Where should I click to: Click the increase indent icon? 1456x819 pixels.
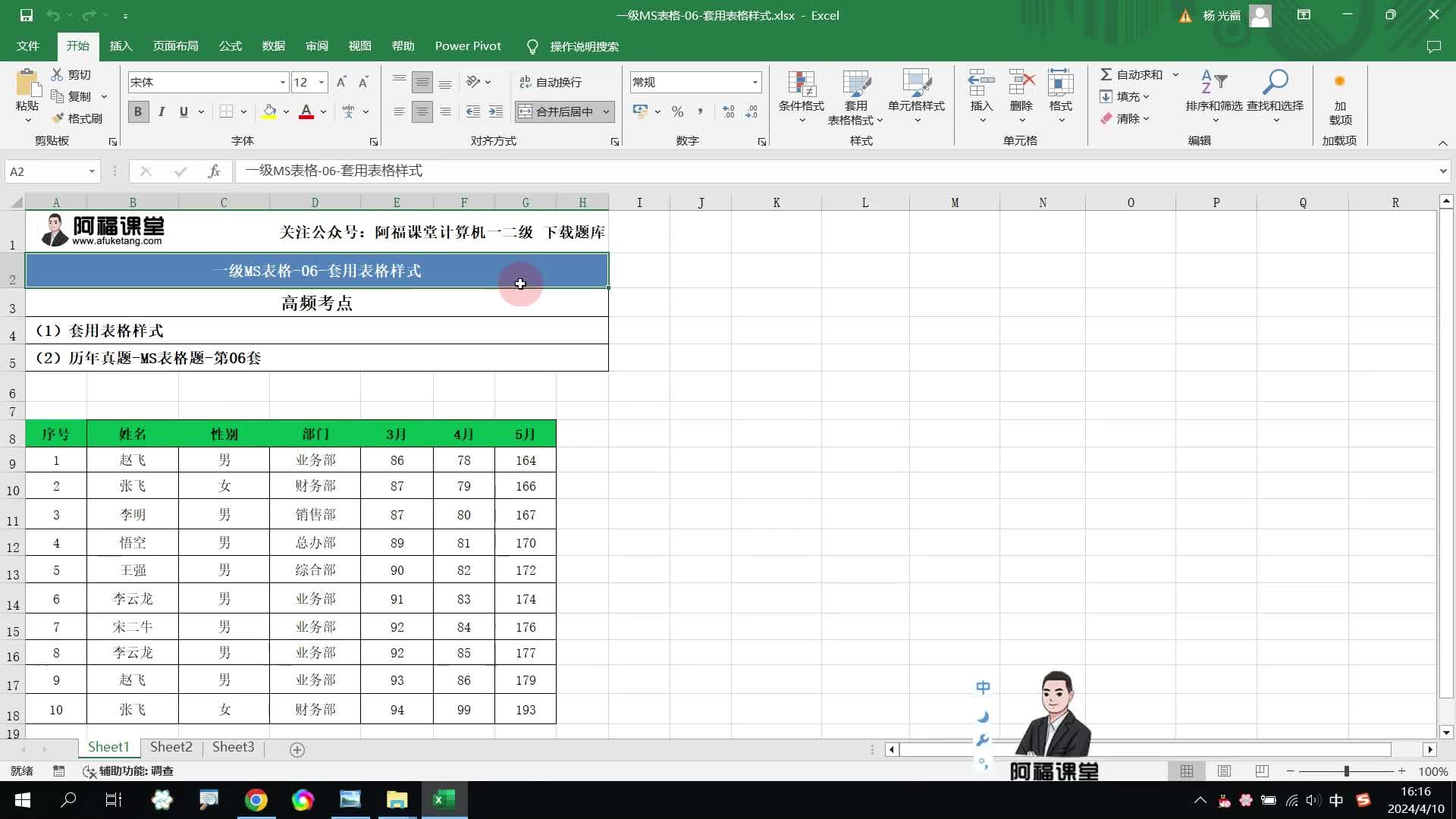(496, 111)
